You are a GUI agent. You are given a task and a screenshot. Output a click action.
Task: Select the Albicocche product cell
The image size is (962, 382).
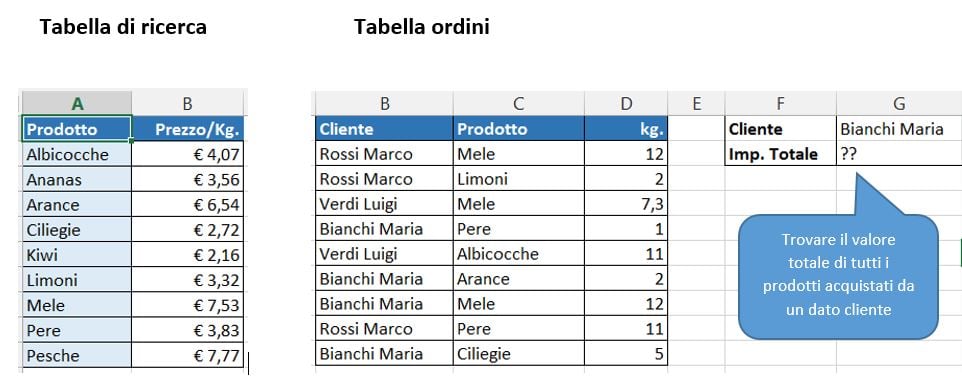[x=77, y=154]
